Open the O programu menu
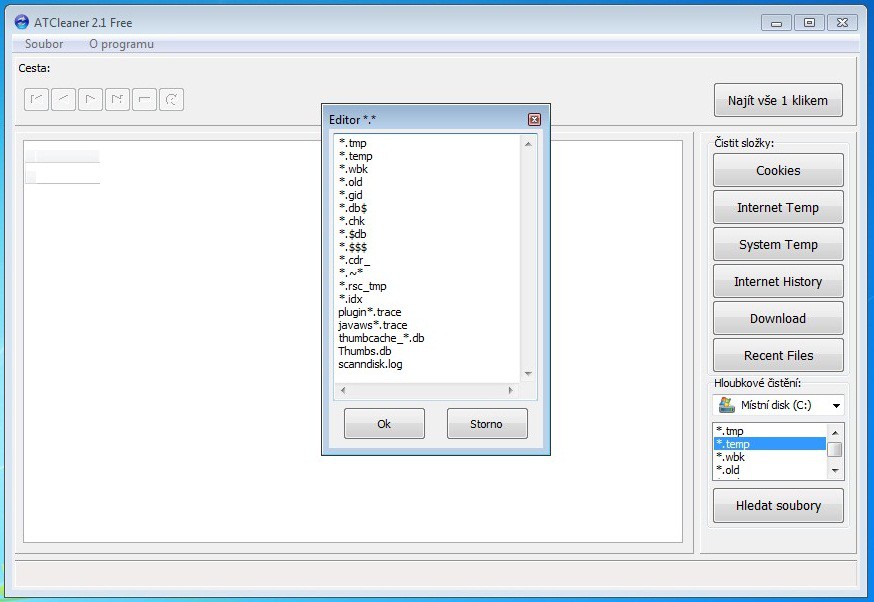The image size is (874, 602). point(122,44)
